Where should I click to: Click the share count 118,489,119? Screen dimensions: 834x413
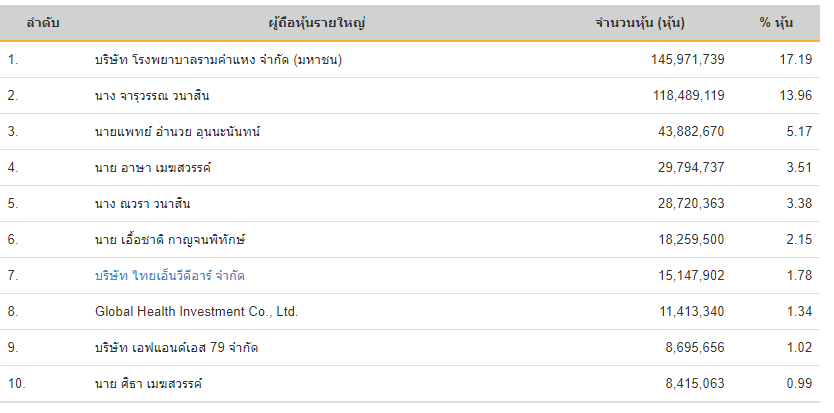(688, 96)
